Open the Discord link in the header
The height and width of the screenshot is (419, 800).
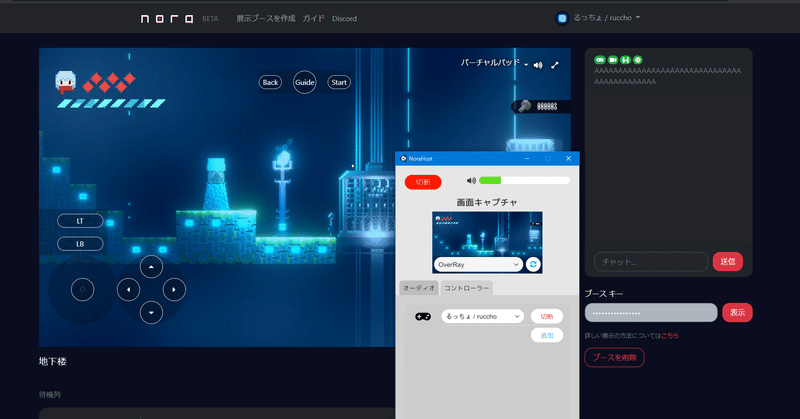point(344,18)
